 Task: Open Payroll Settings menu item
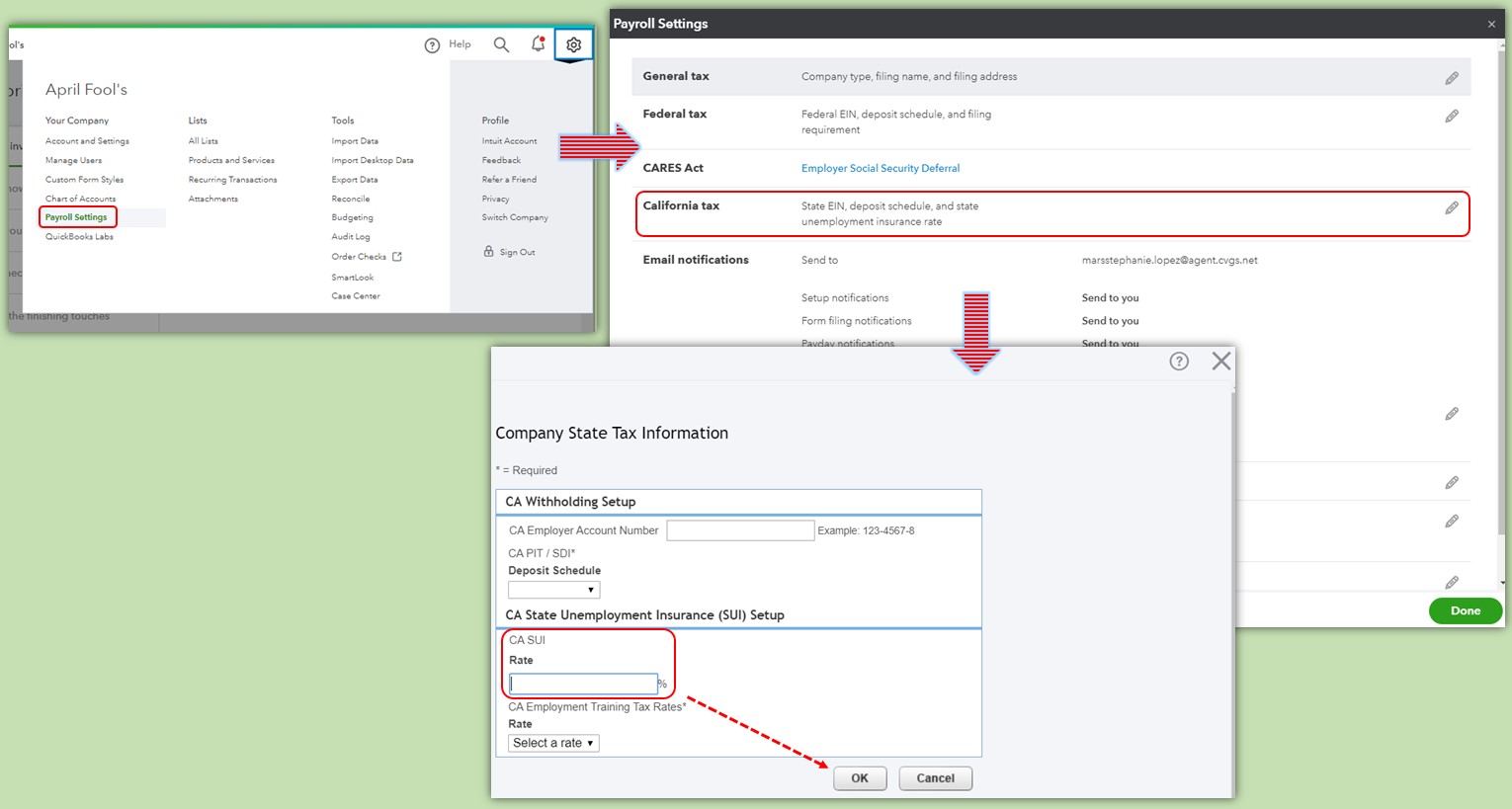pos(76,217)
